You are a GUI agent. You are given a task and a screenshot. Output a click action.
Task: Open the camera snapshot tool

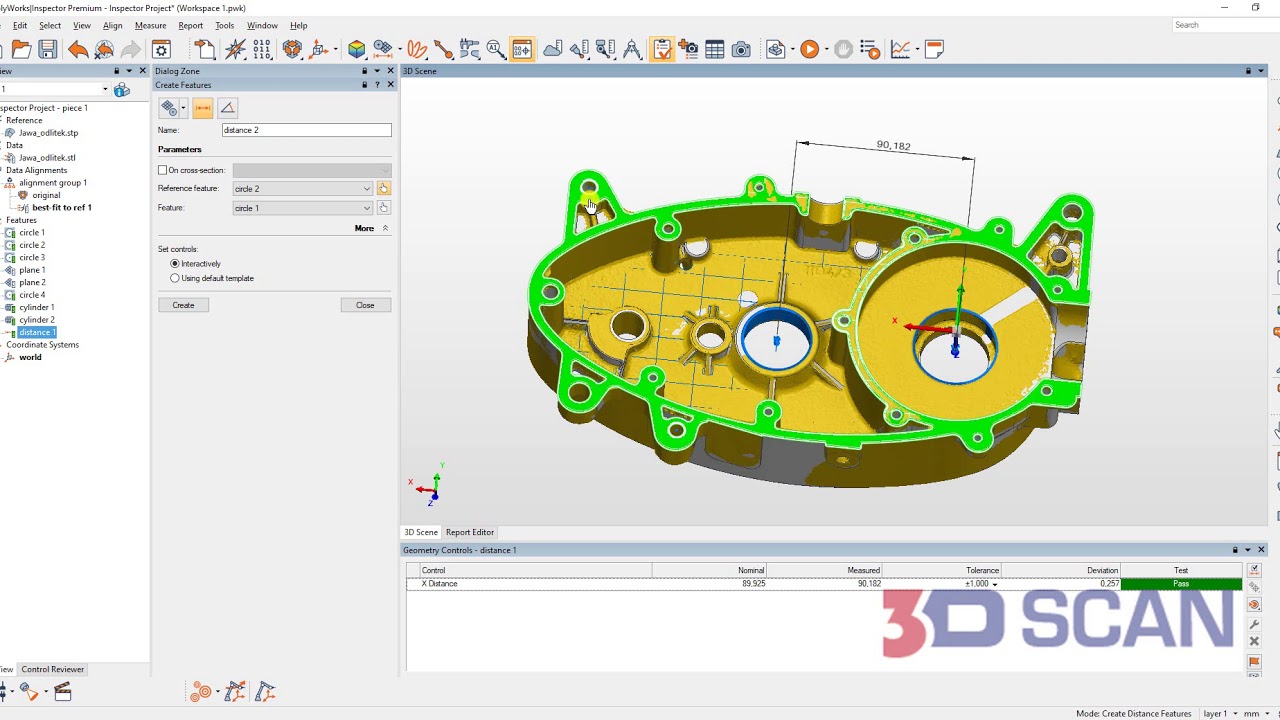click(740, 48)
